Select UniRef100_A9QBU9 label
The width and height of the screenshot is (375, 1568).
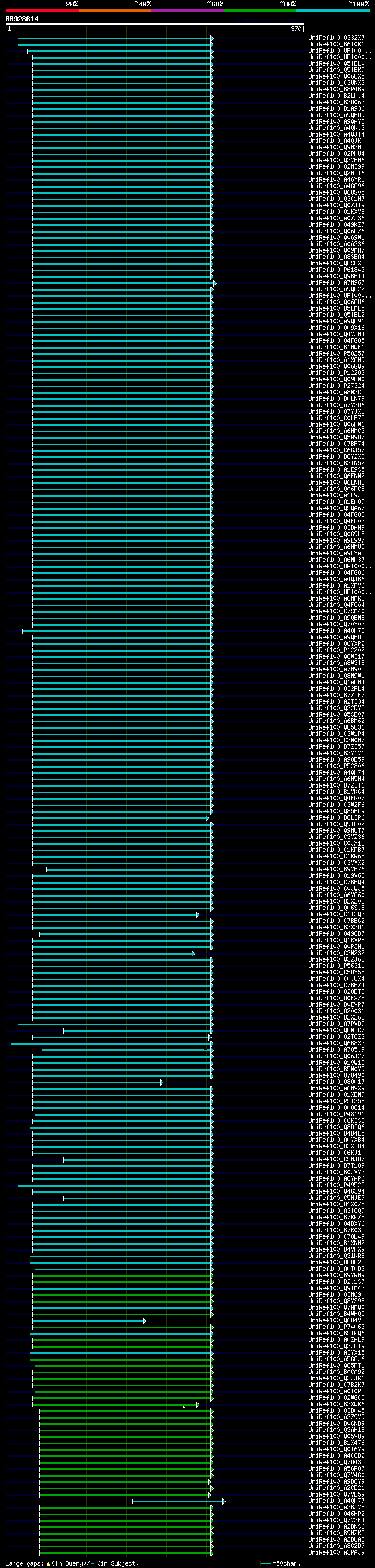337,115
